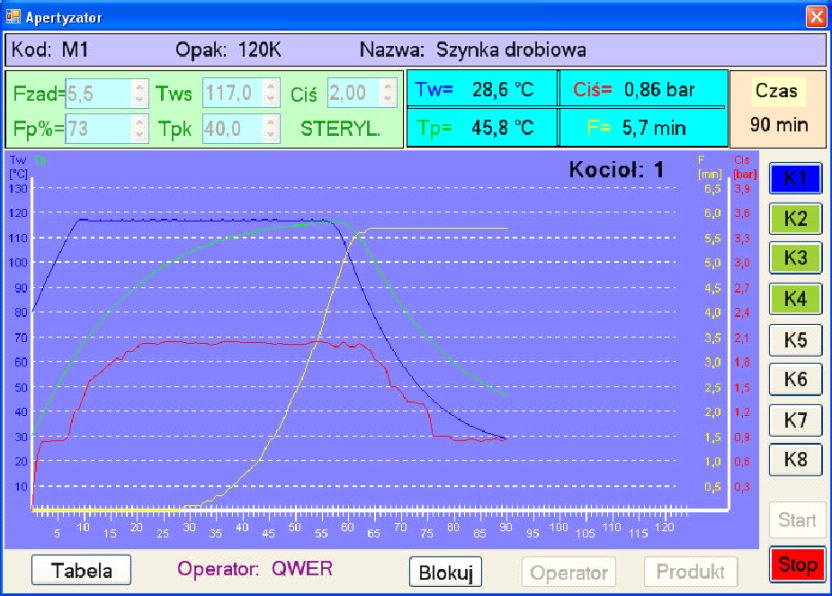Select boiler K7 button
This screenshot has height=596, width=832.
[x=795, y=420]
